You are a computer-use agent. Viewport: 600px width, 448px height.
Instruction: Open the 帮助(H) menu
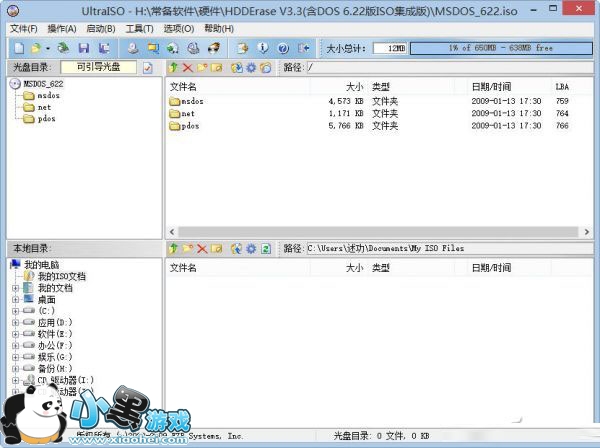218,29
